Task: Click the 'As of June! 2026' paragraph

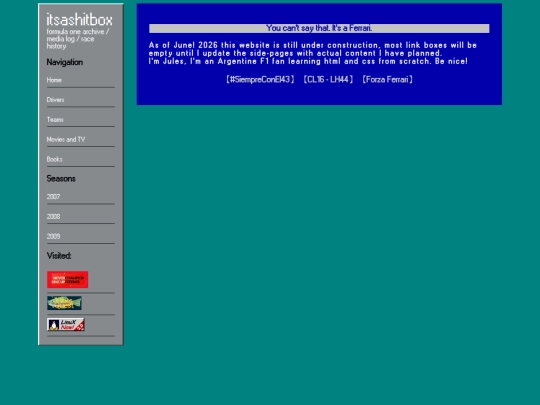Action: click(313, 53)
